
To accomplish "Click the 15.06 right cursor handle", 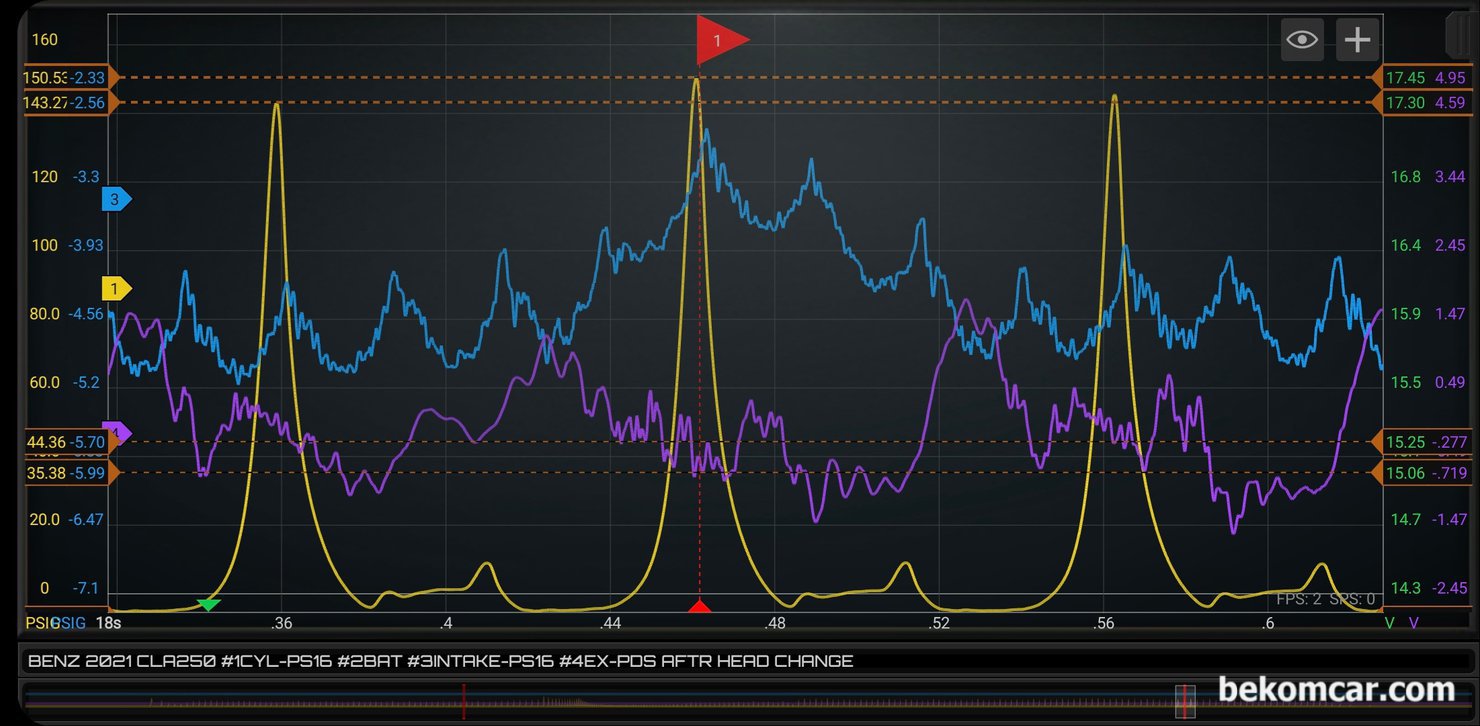I will 1424,472.
